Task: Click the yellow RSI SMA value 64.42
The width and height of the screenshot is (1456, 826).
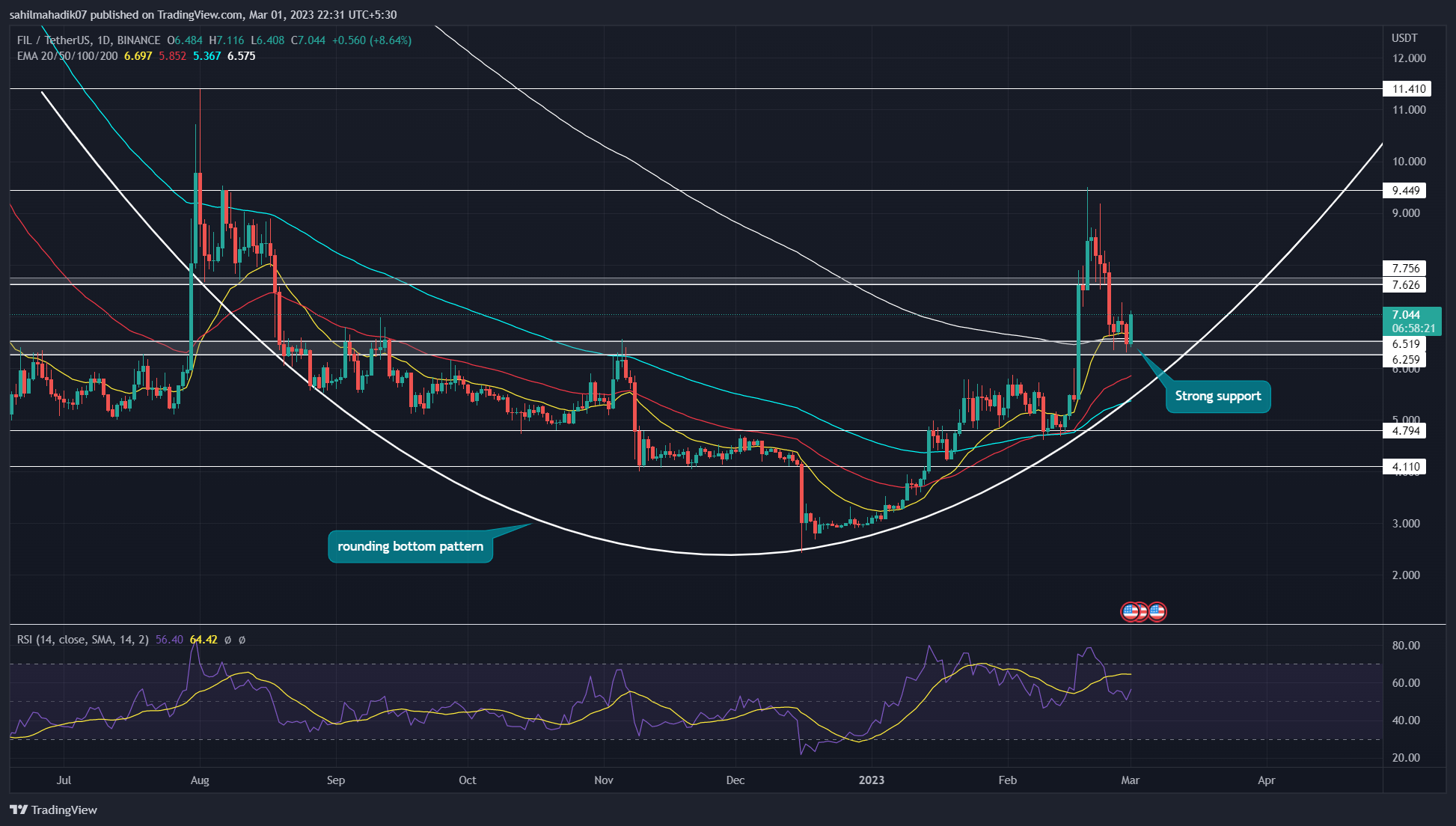Action: pos(204,640)
